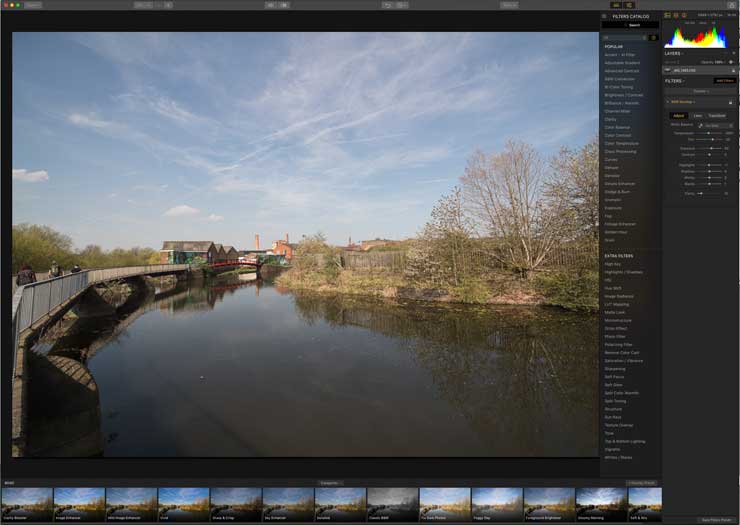This screenshot has height=525, width=740.
Task: Click the export icon at top-right corner
Action: coord(731,5)
